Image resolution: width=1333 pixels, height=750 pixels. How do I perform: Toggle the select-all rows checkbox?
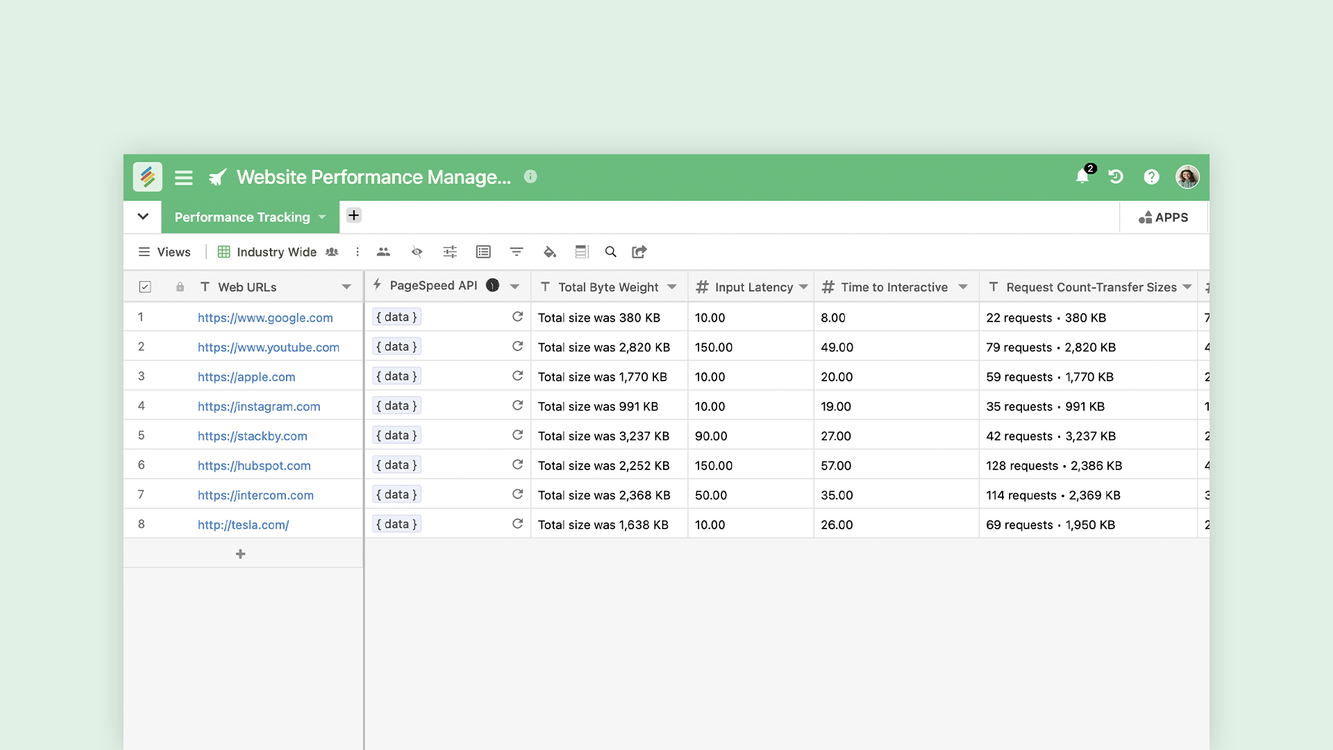pos(145,287)
